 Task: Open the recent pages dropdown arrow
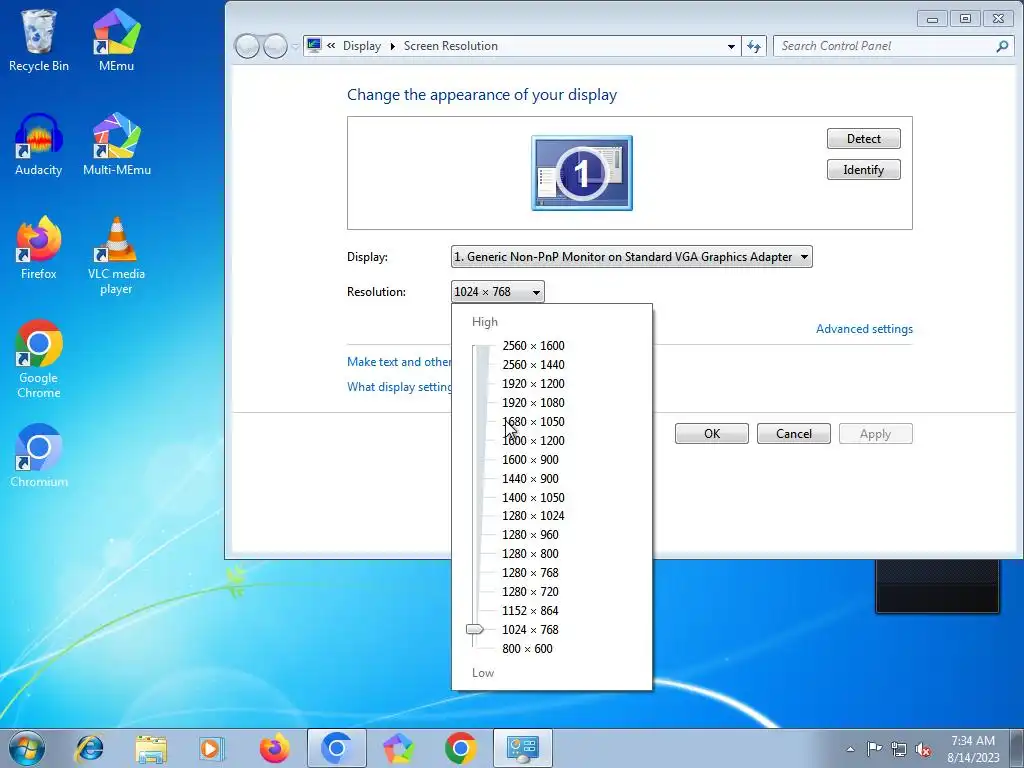(295, 46)
